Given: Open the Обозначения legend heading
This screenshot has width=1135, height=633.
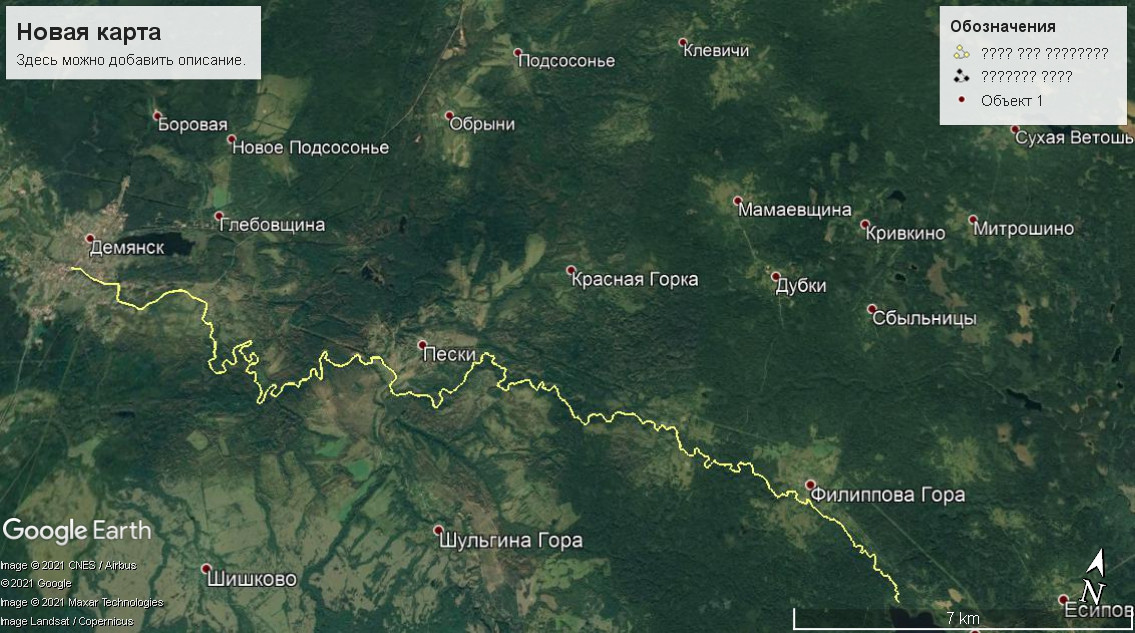Looking at the screenshot, I should tap(1003, 27).
